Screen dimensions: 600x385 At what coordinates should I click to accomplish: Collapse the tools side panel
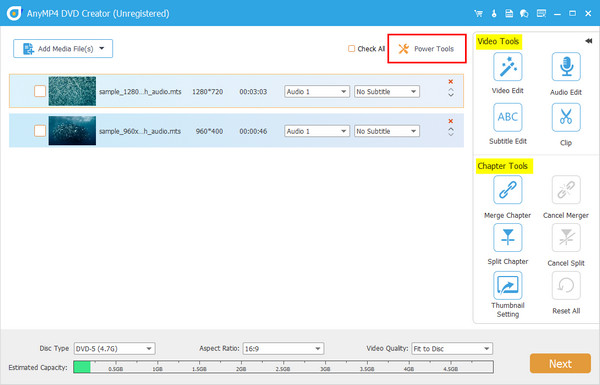[589, 41]
